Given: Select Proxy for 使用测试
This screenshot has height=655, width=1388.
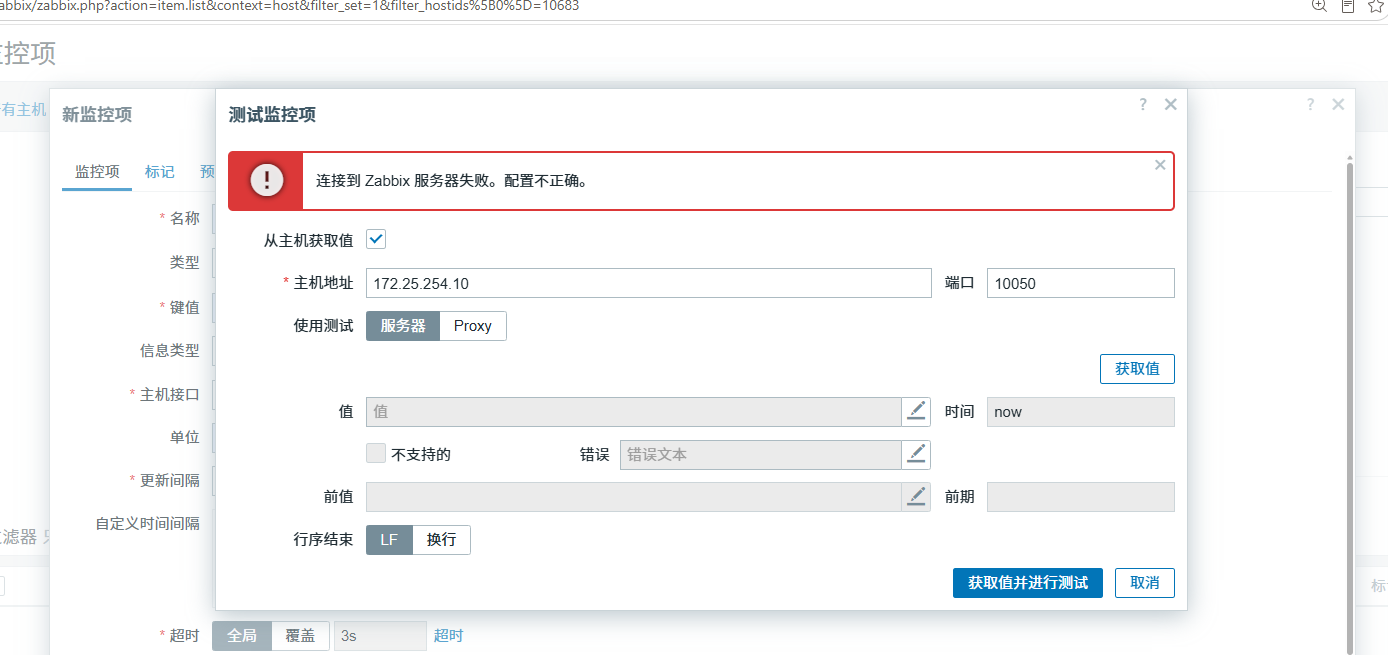Looking at the screenshot, I should tap(473, 326).
